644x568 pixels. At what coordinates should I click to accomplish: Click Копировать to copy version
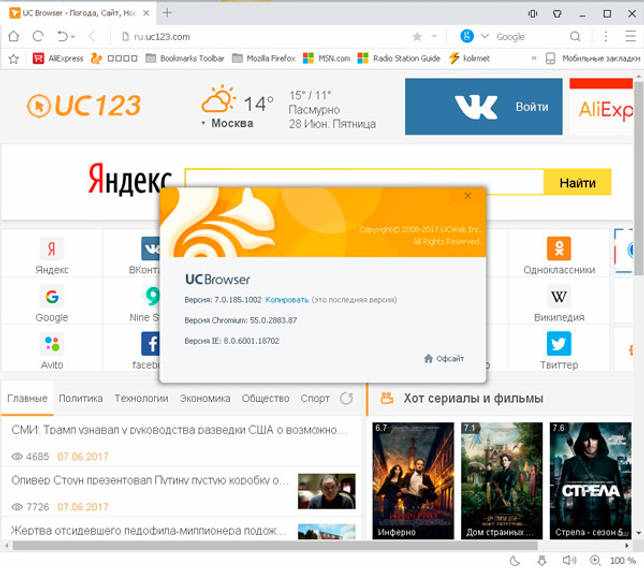coord(287,300)
